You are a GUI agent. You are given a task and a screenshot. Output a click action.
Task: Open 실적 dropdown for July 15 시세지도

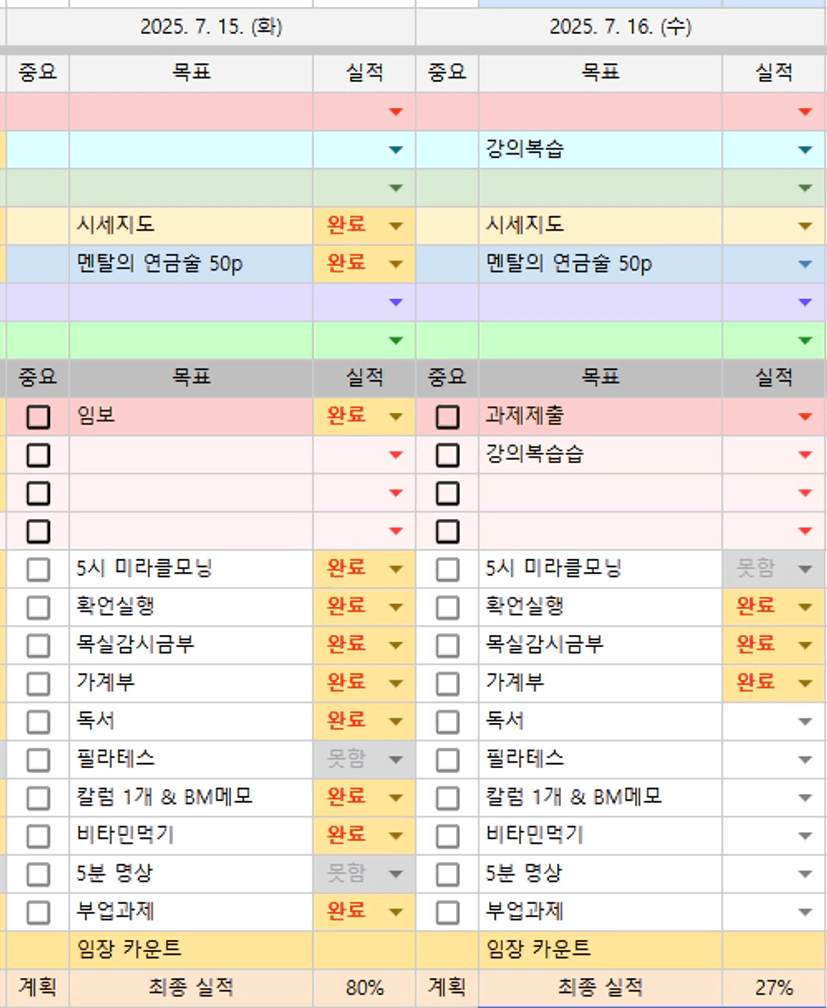tap(396, 226)
